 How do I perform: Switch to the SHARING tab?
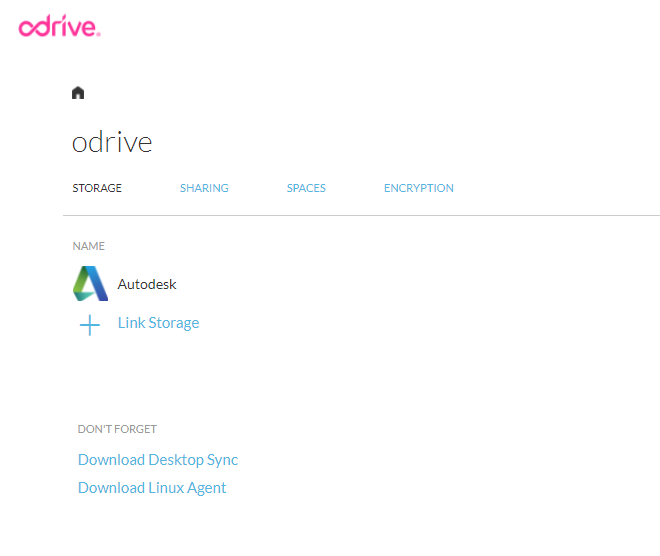204,188
